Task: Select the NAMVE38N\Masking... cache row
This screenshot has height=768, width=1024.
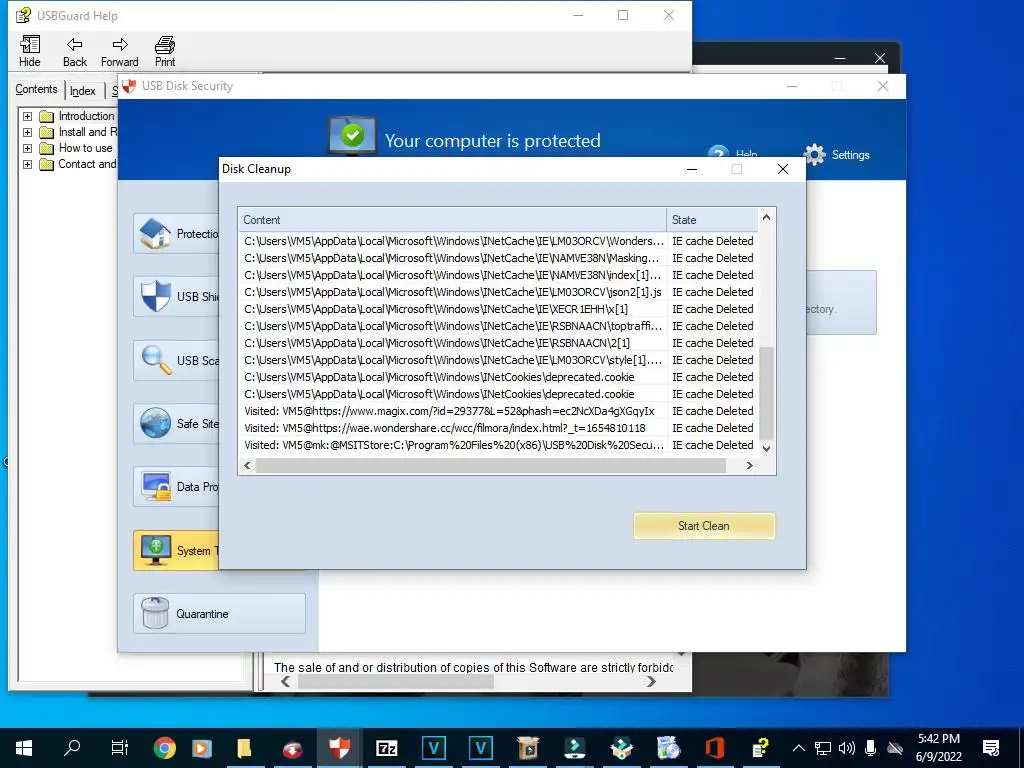Action: tap(498, 258)
